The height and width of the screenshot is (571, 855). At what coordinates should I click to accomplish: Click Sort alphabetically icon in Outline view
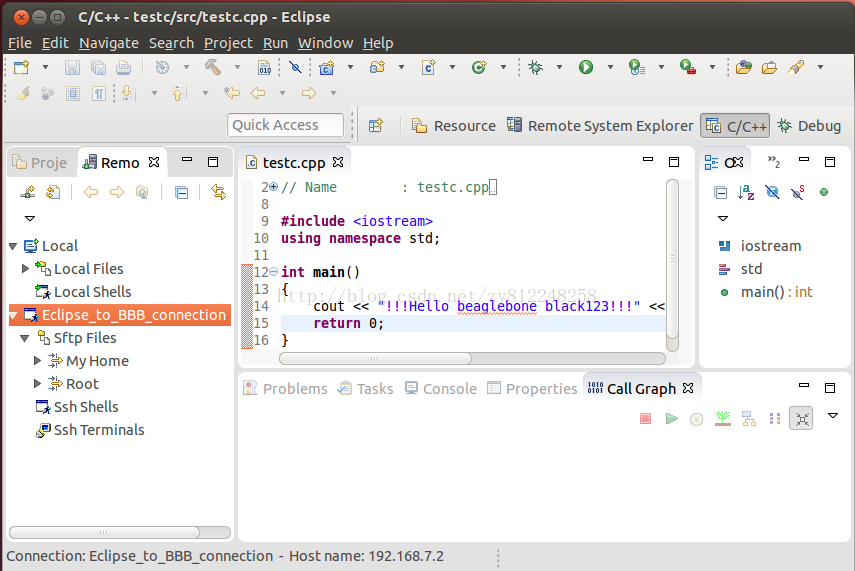pyautogui.click(x=746, y=192)
